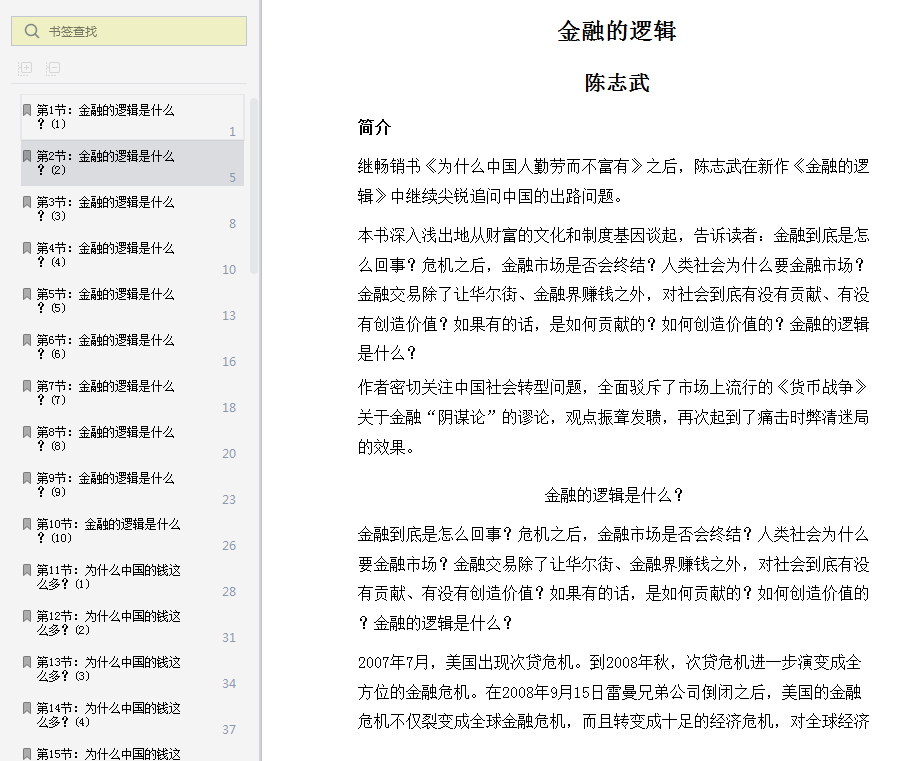The image size is (908, 761).
Task: Open bookmark 第9节: 金融的逻辑是什么 (9)
Action: tap(132, 485)
